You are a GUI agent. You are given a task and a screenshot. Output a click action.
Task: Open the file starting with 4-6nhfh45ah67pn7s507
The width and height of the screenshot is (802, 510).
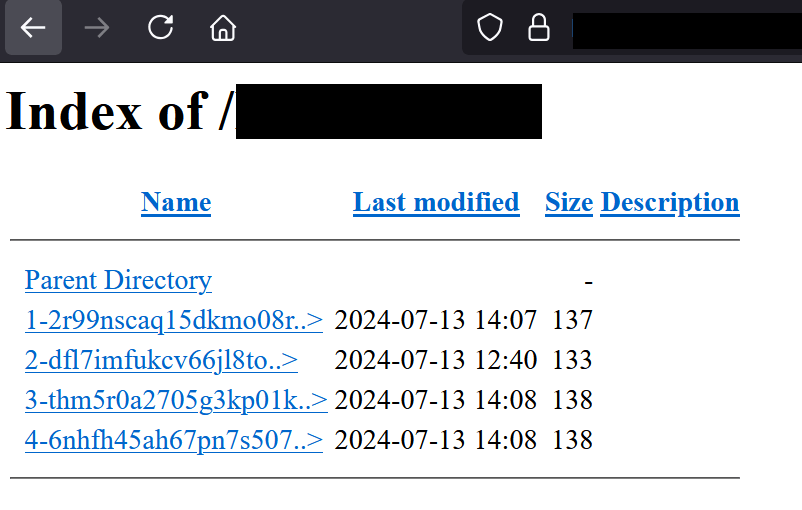click(174, 440)
